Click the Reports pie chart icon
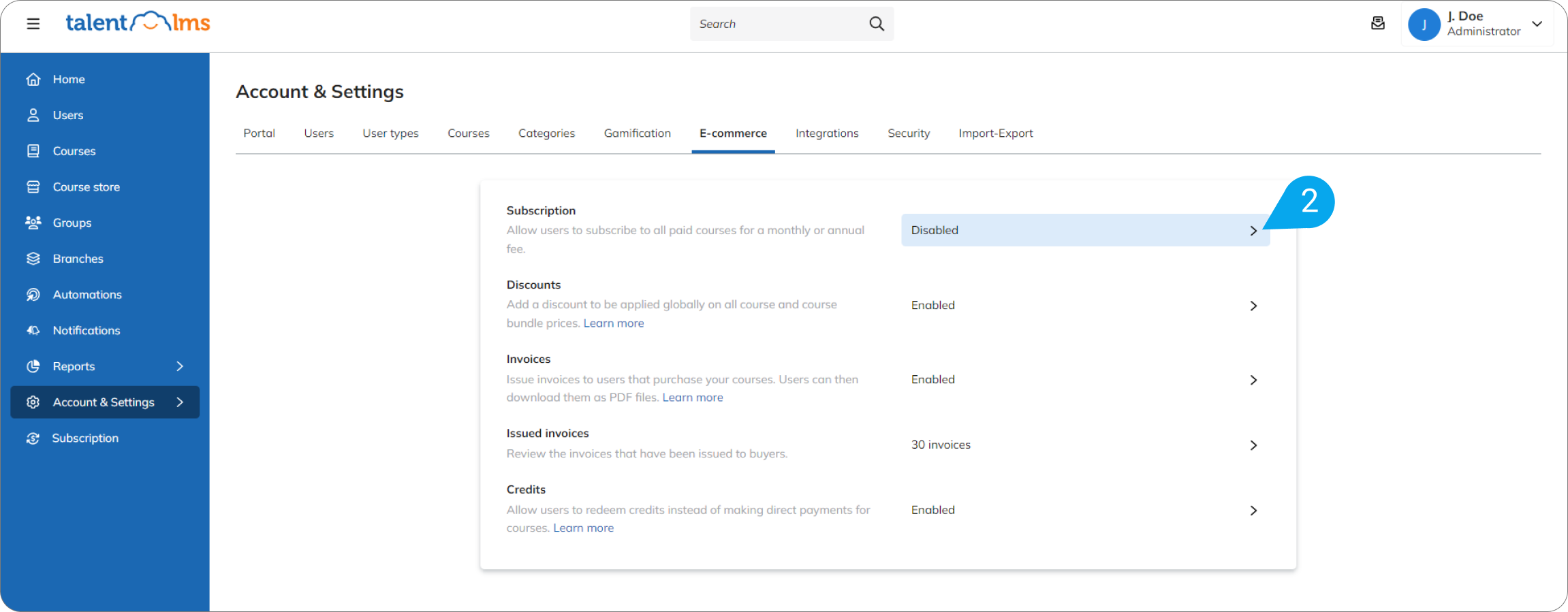 33,366
